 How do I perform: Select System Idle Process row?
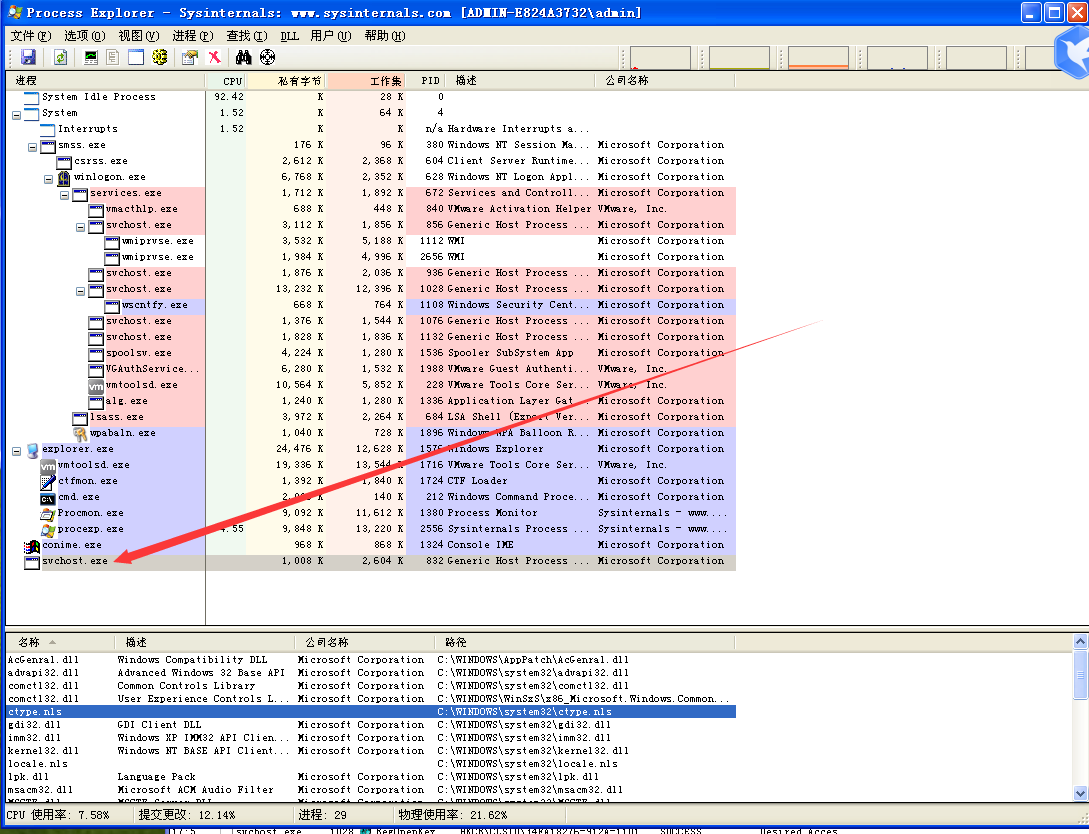371,97
